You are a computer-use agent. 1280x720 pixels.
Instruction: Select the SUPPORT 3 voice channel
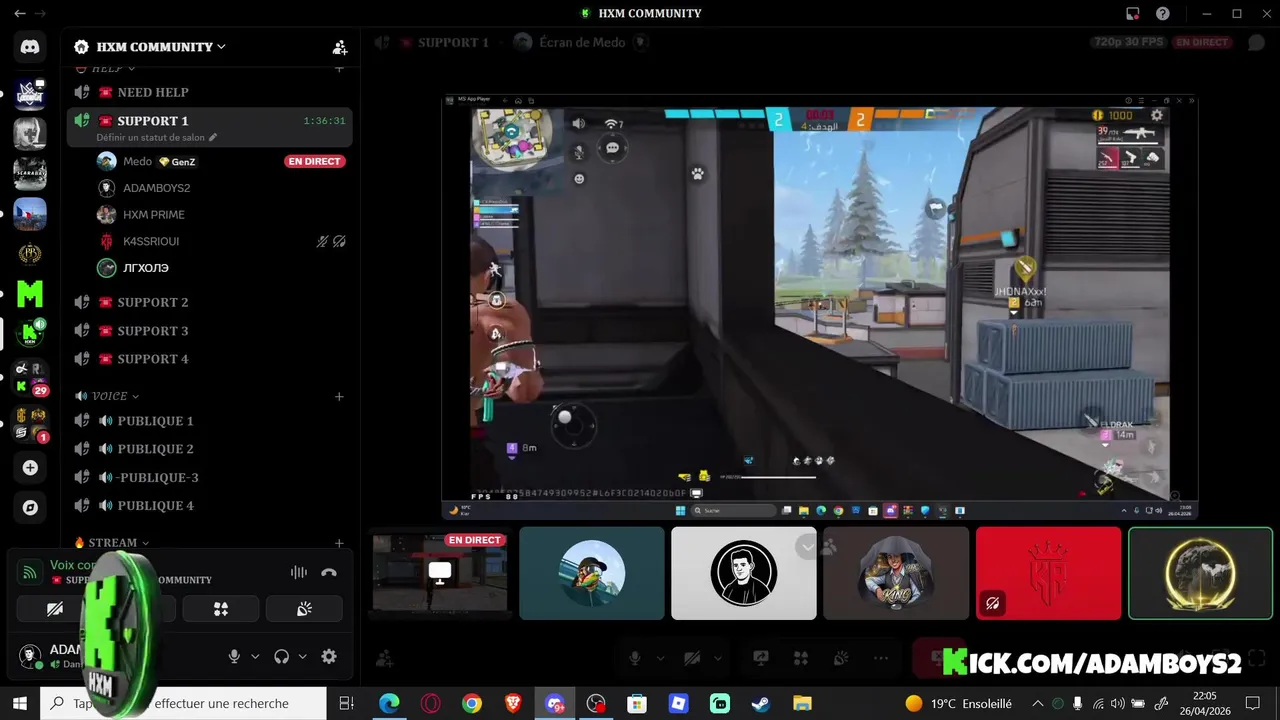click(x=208, y=331)
